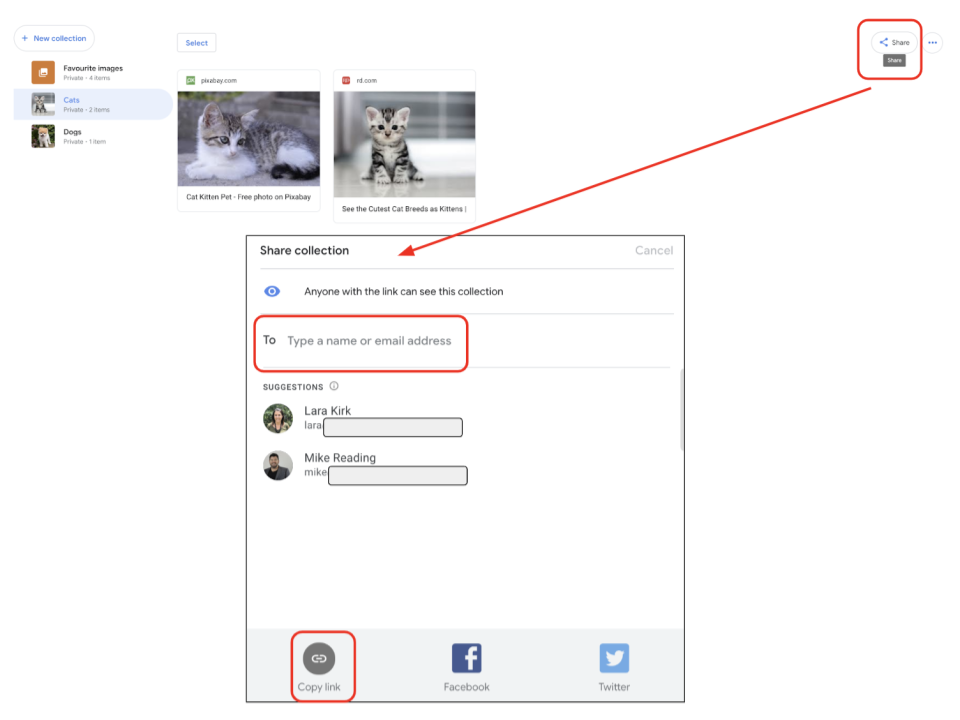Click the Suggestions info icon
This screenshot has width=960, height=720.
pyautogui.click(x=334, y=386)
